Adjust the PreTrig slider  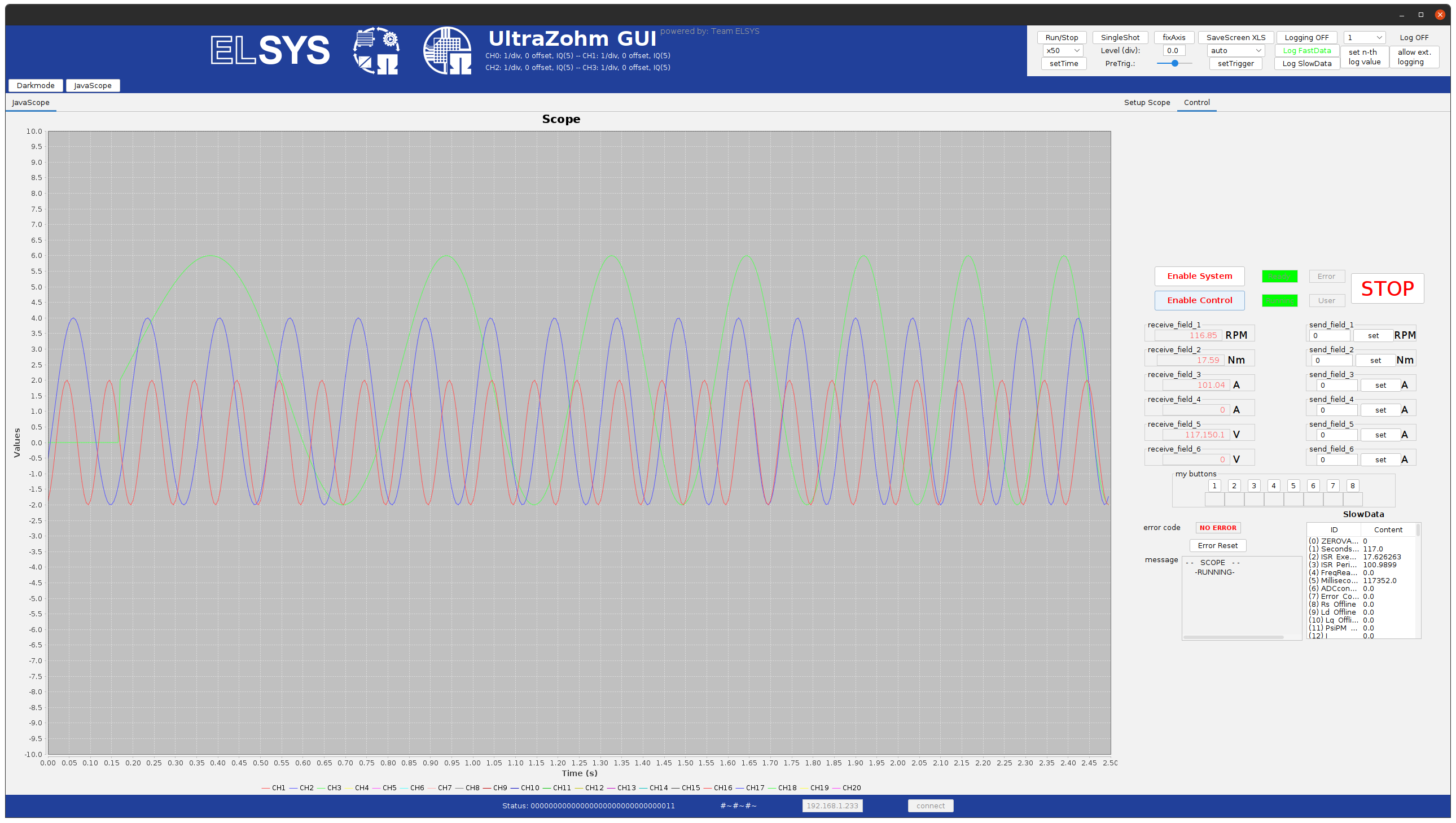[x=1174, y=63]
